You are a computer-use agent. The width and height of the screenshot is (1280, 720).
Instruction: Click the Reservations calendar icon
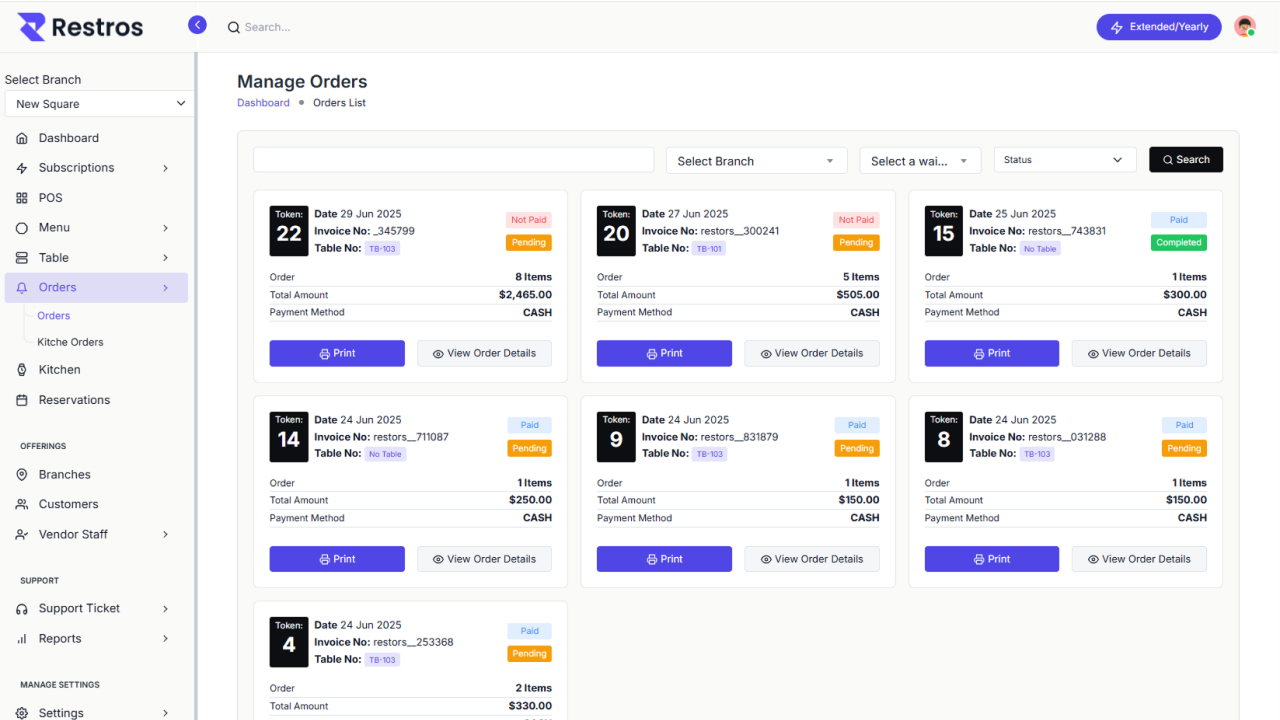point(22,399)
